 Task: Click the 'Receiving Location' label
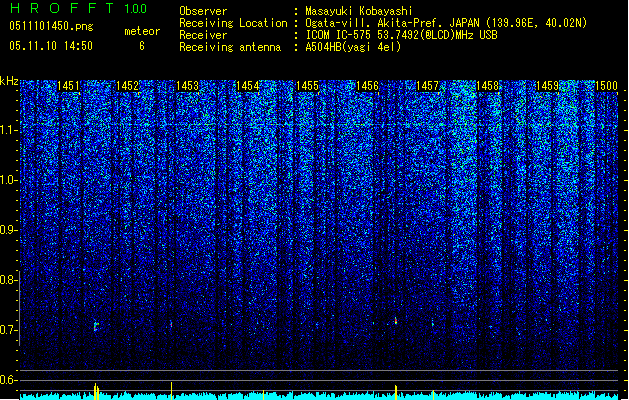233,23
